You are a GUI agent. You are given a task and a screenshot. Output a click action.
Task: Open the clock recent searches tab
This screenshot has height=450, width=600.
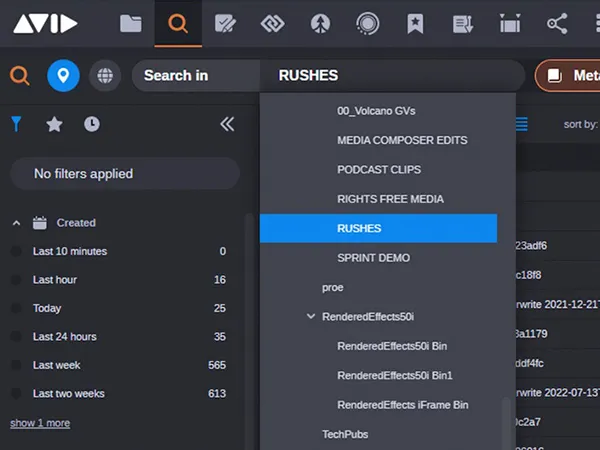pos(92,124)
